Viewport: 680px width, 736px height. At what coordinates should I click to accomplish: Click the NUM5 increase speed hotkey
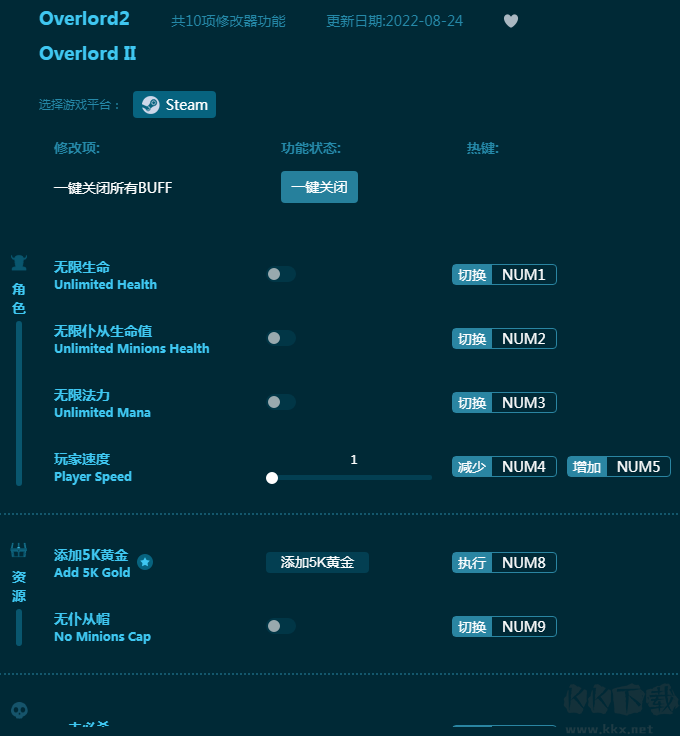click(x=638, y=467)
